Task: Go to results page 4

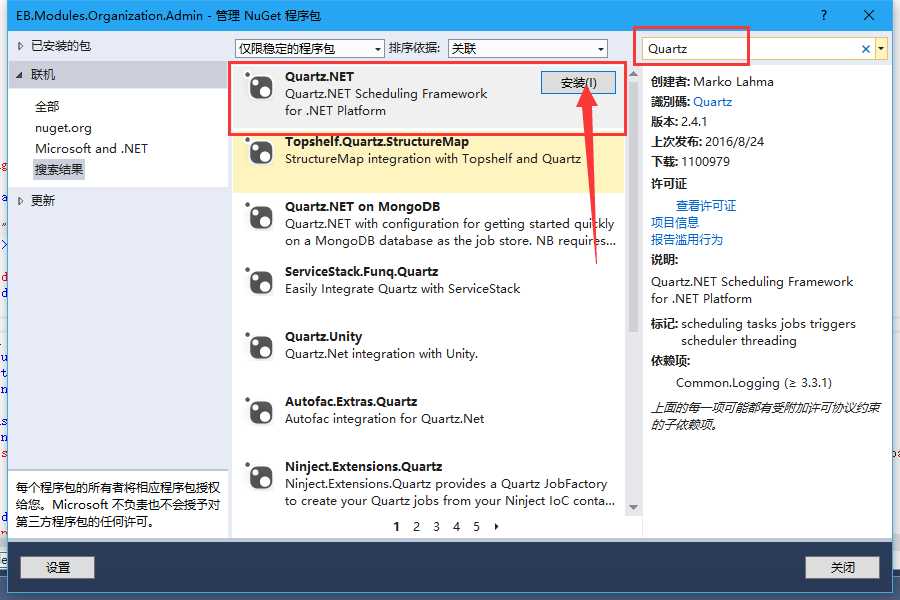Action: 456,527
